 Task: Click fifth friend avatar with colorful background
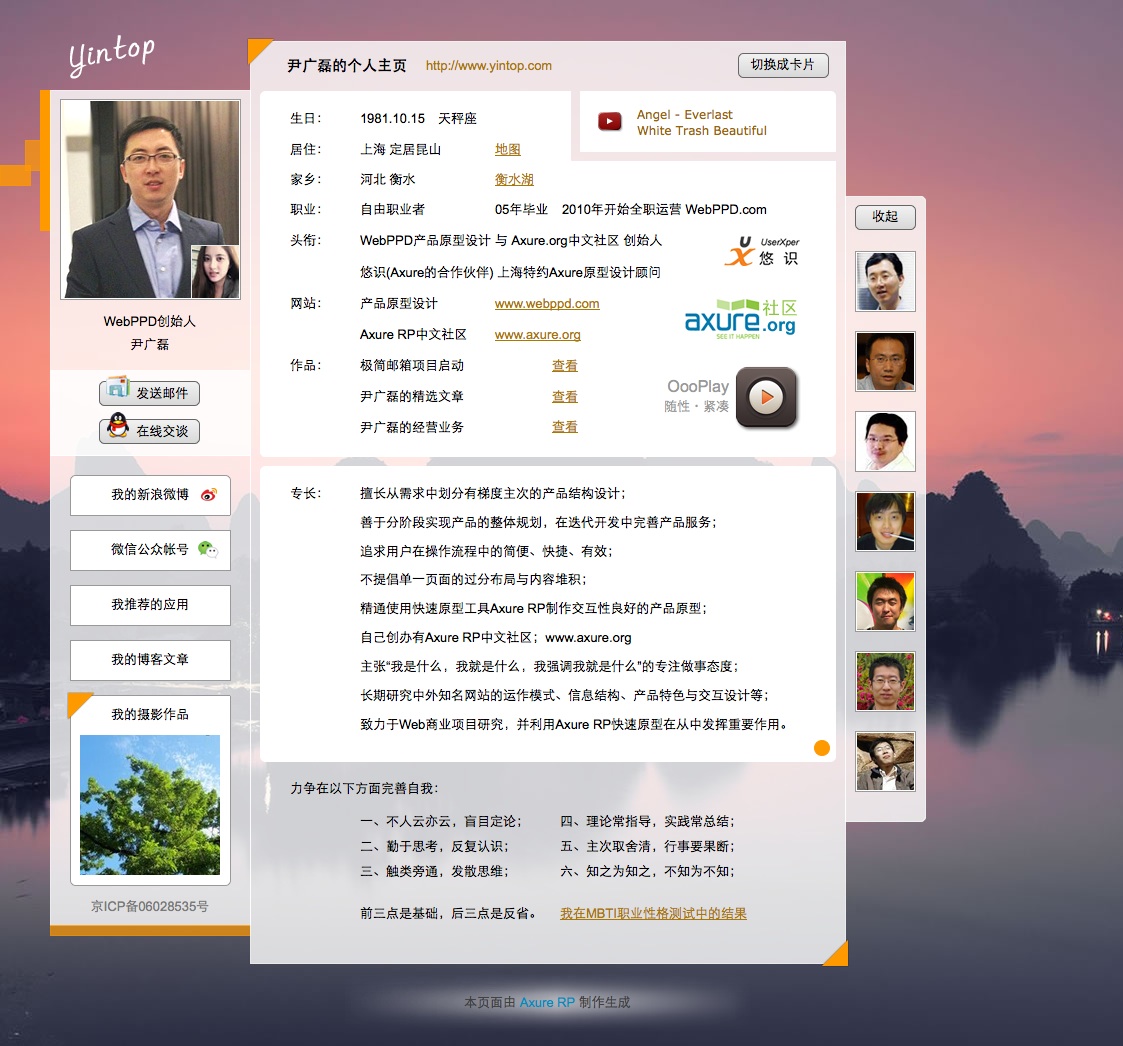(x=885, y=601)
